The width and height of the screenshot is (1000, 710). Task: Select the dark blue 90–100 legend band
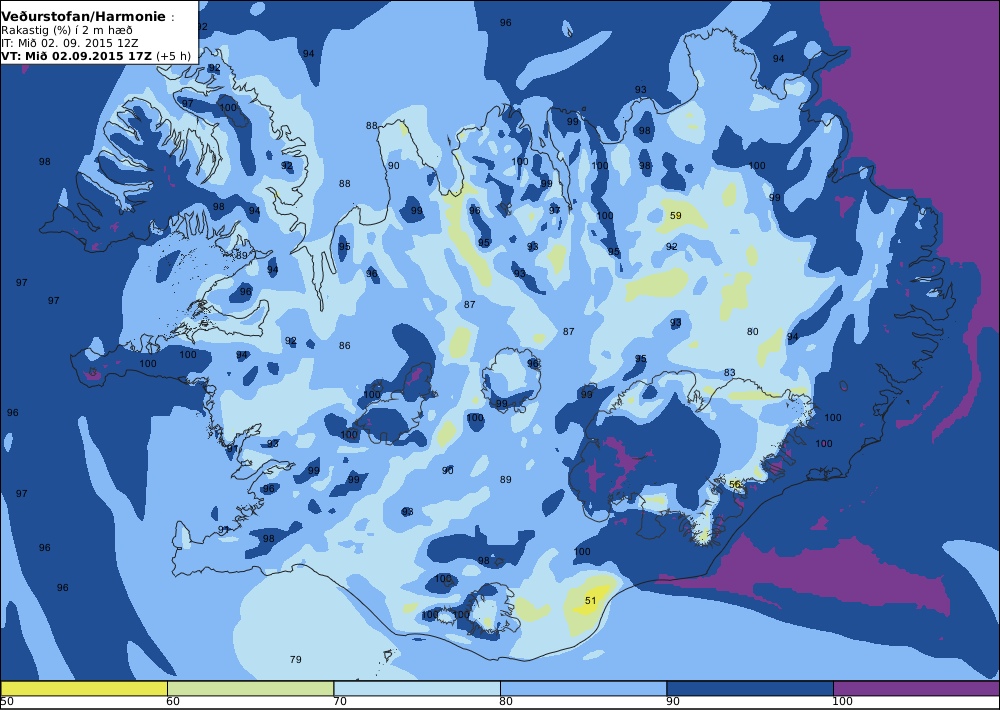pos(749,688)
